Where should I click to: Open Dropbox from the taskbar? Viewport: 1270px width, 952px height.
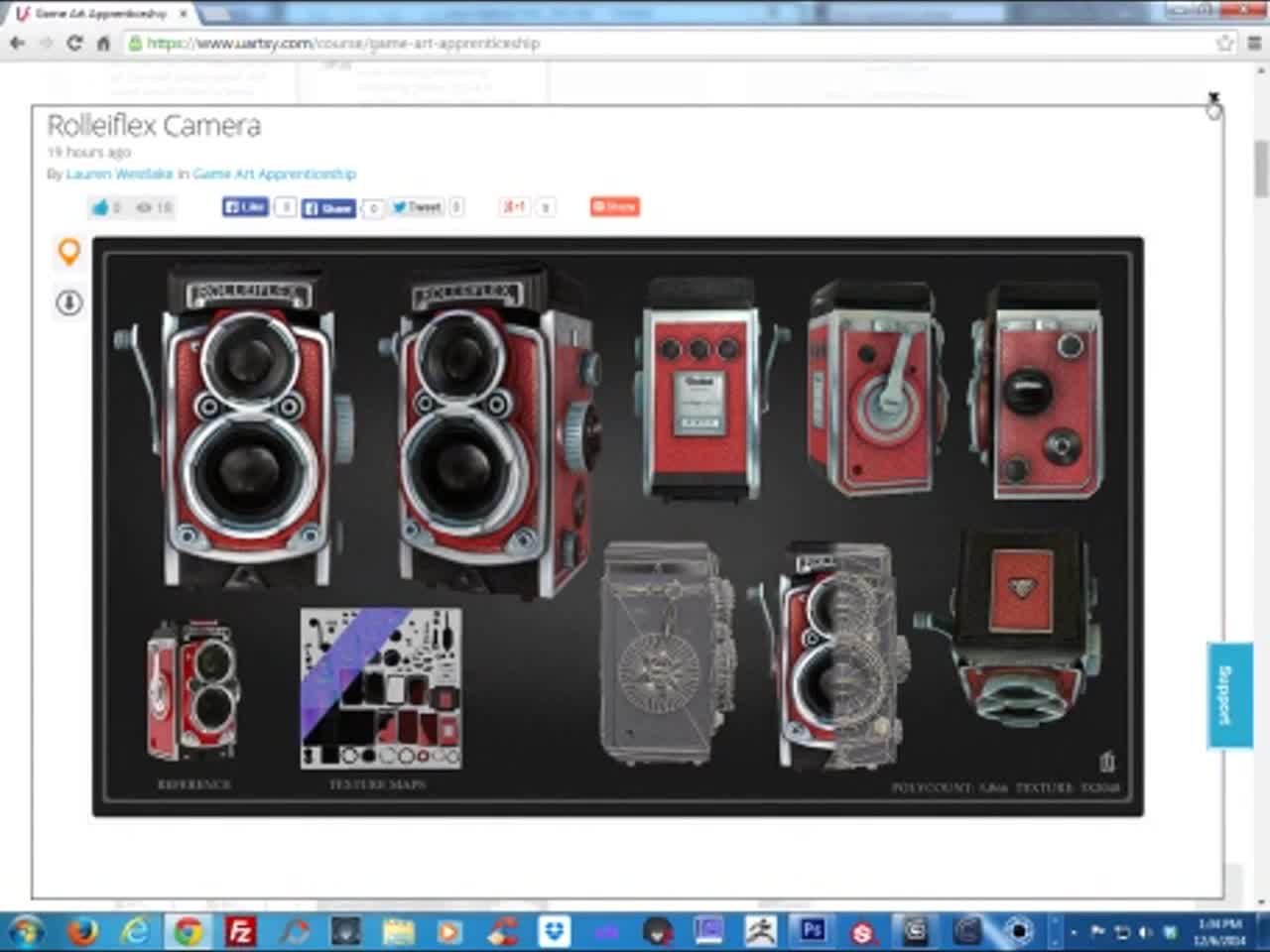click(x=555, y=932)
